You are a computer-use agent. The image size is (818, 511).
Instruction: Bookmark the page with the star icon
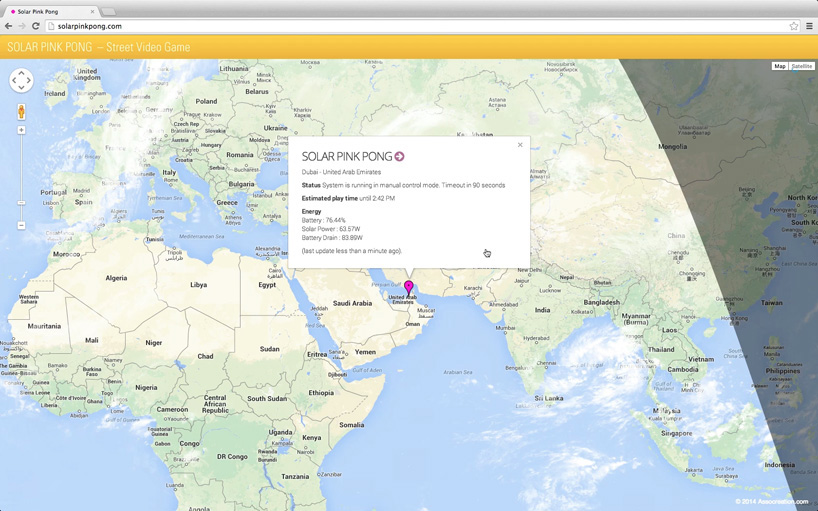point(794,26)
